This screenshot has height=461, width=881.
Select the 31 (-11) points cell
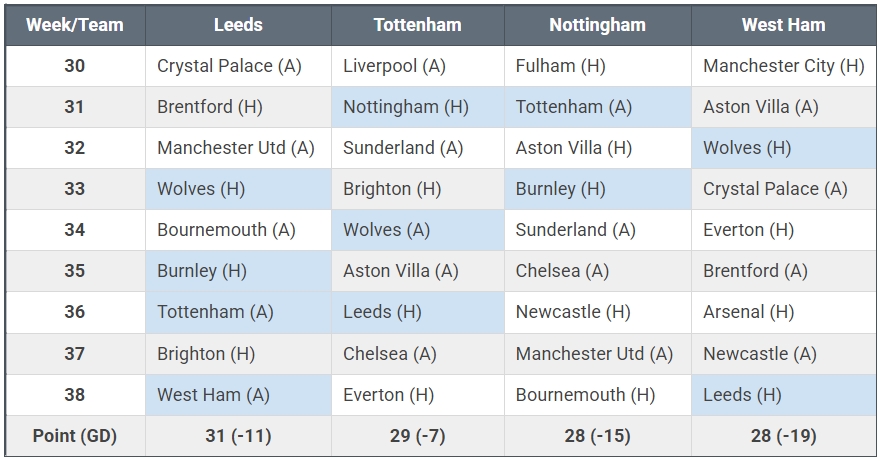tap(238, 436)
